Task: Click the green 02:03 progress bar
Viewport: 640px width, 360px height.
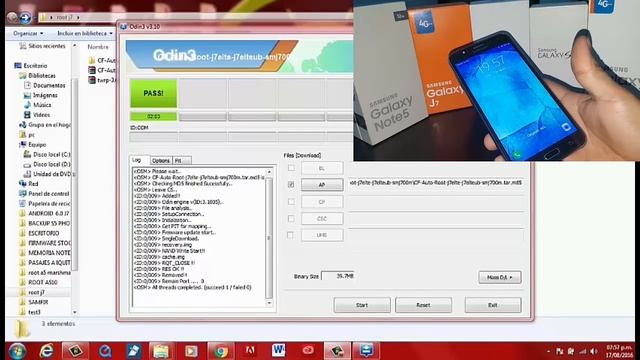Action: pyautogui.click(x=153, y=116)
